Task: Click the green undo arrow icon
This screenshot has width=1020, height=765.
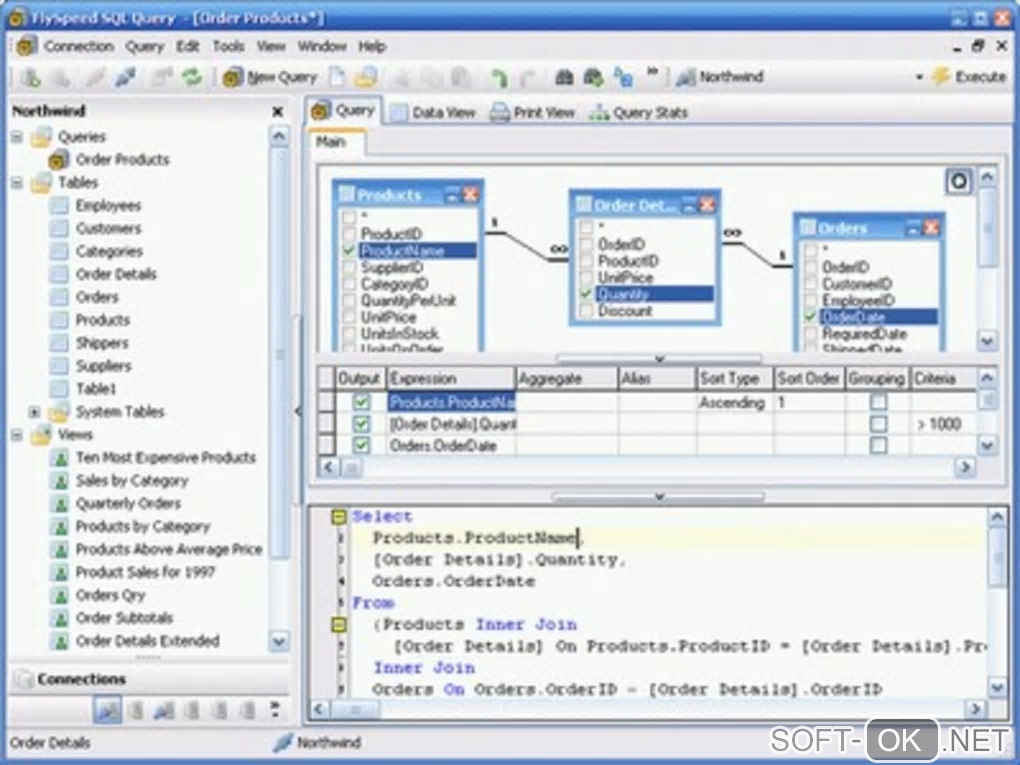Action: tap(499, 77)
